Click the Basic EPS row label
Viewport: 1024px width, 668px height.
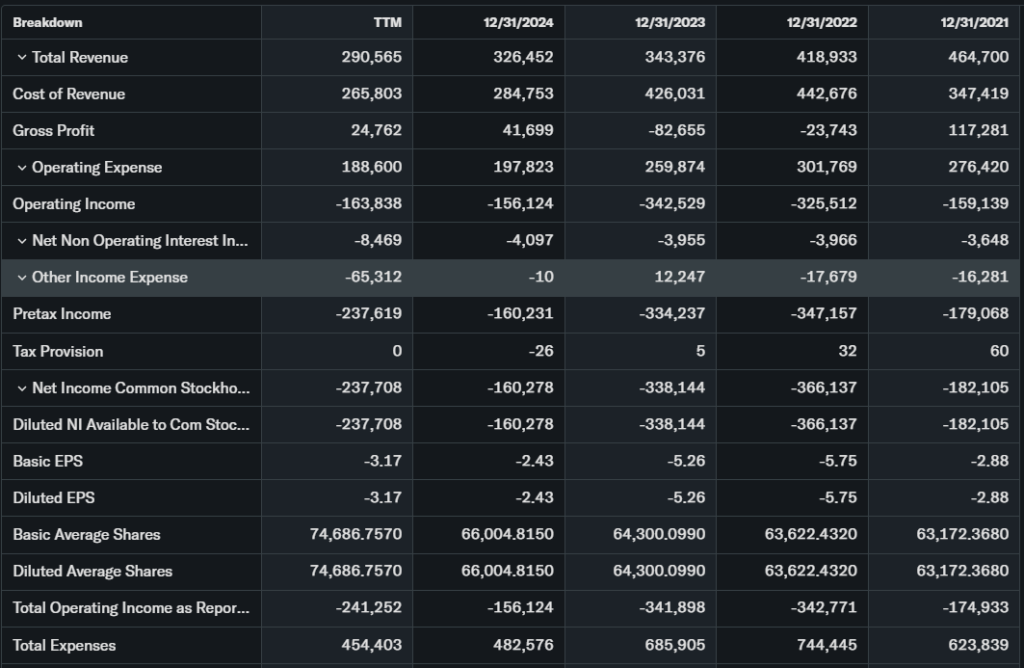coord(46,461)
